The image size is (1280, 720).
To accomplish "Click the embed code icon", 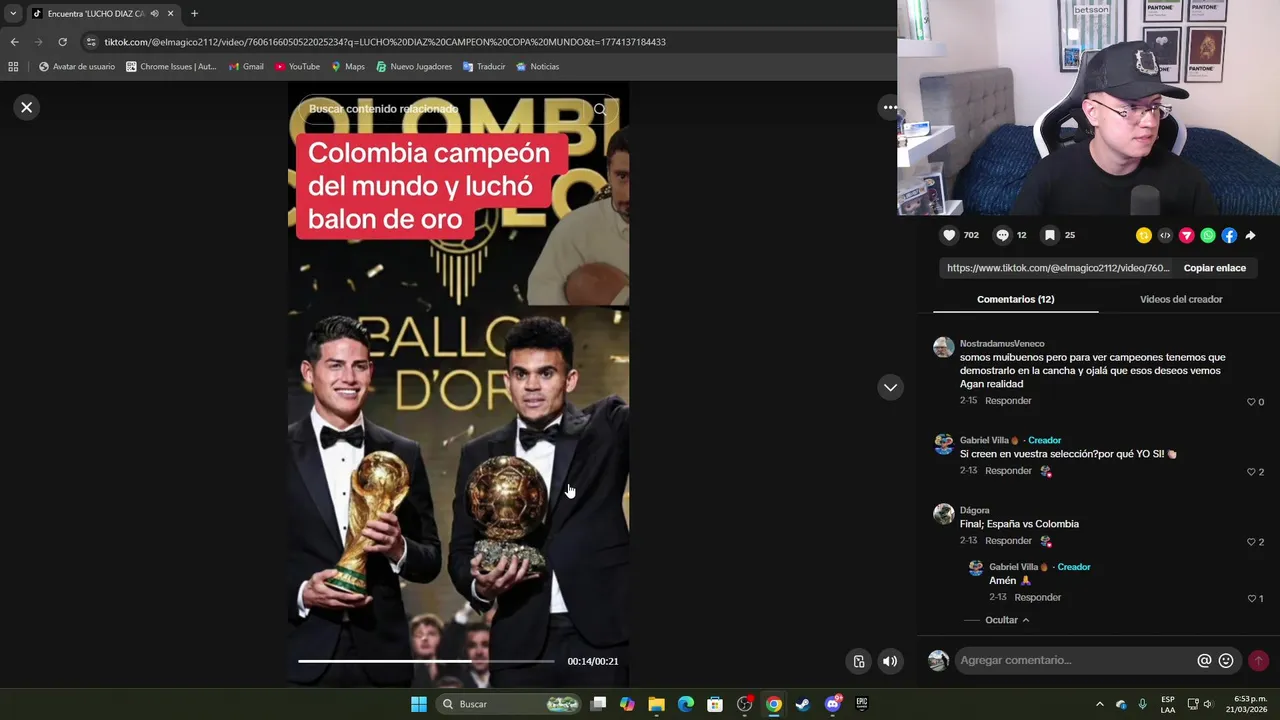I will point(1165,236).
